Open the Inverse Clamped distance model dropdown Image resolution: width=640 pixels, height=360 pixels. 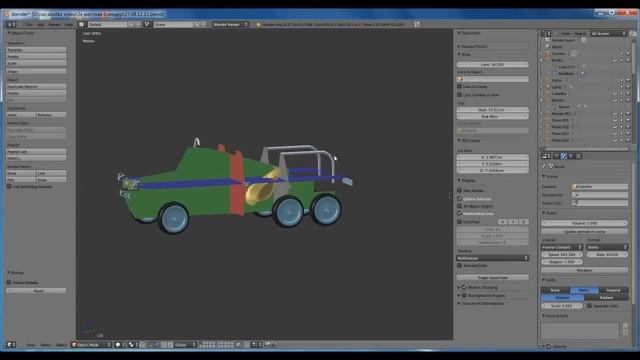coord(562,247)
